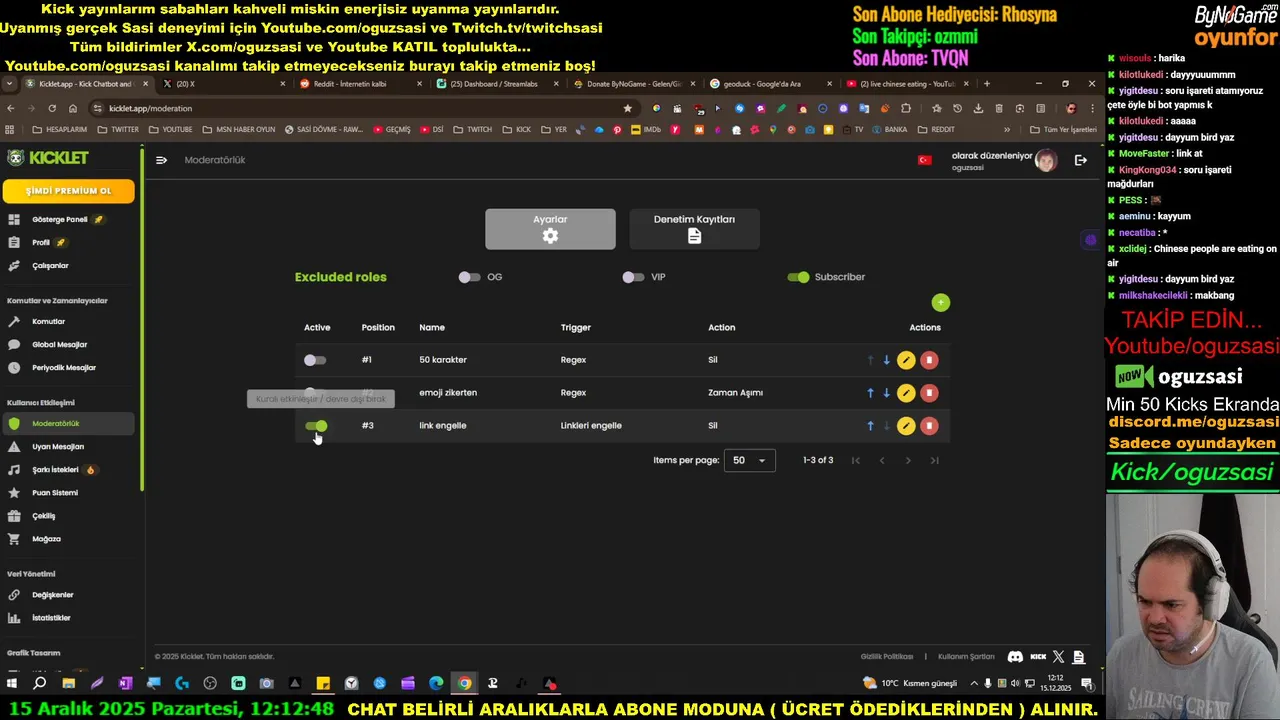Open the HESAPLARIM bookmark folder
1280x720 pixels.
pos(59,129)
